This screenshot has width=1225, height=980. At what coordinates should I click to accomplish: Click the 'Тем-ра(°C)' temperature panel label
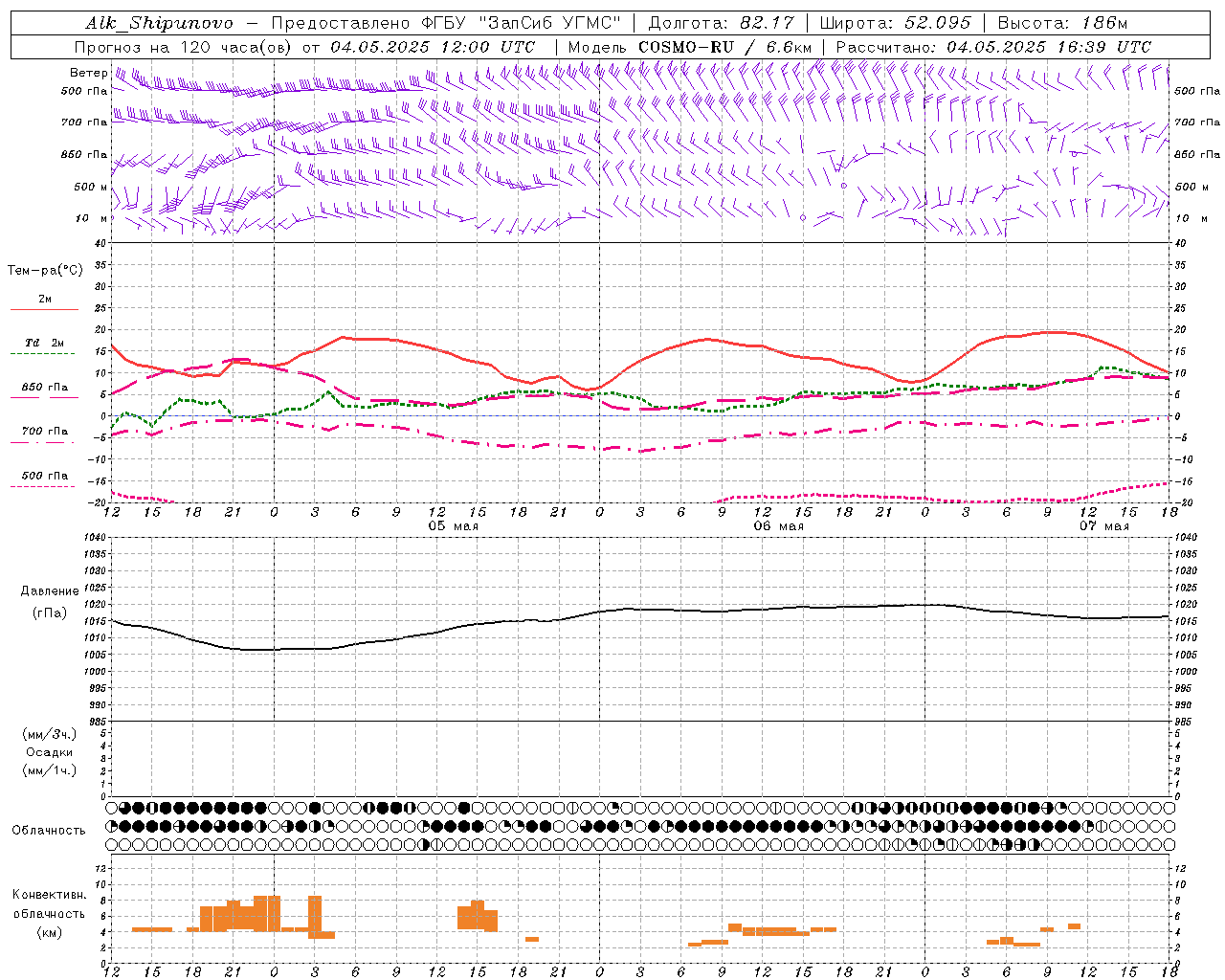tap(45, 270)
